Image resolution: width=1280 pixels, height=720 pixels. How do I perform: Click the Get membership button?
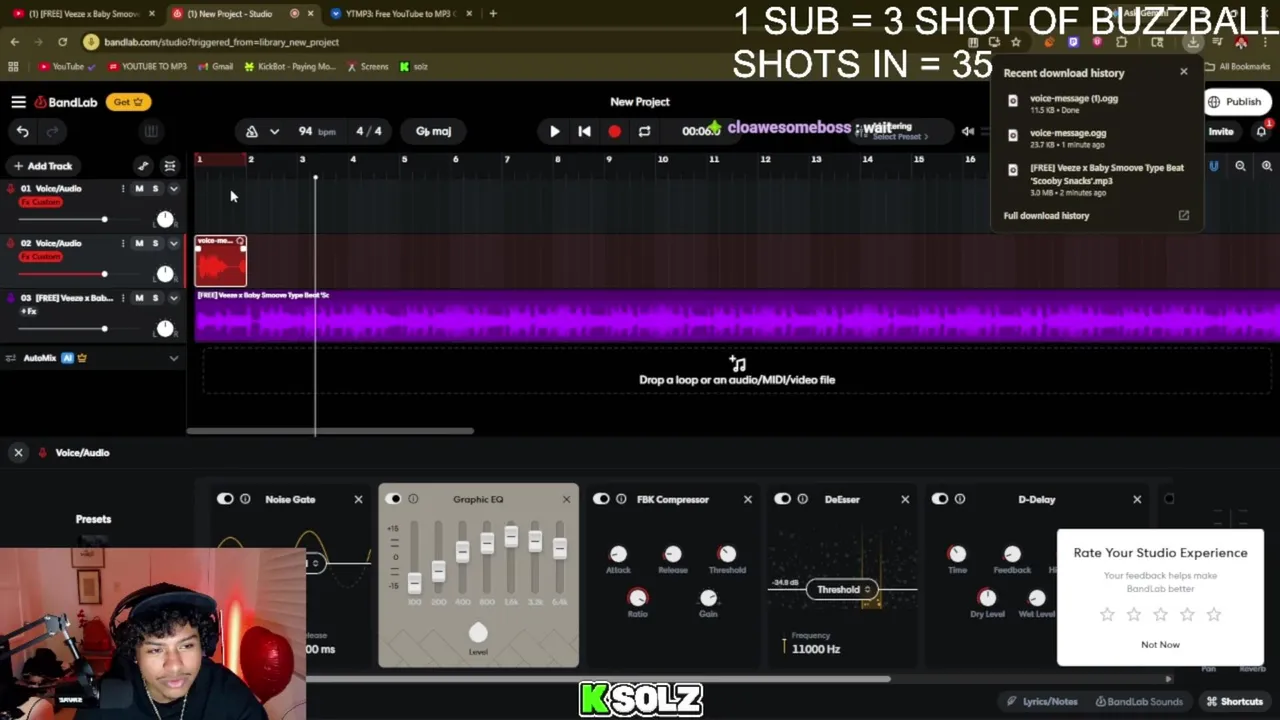(x=128, y=102)
